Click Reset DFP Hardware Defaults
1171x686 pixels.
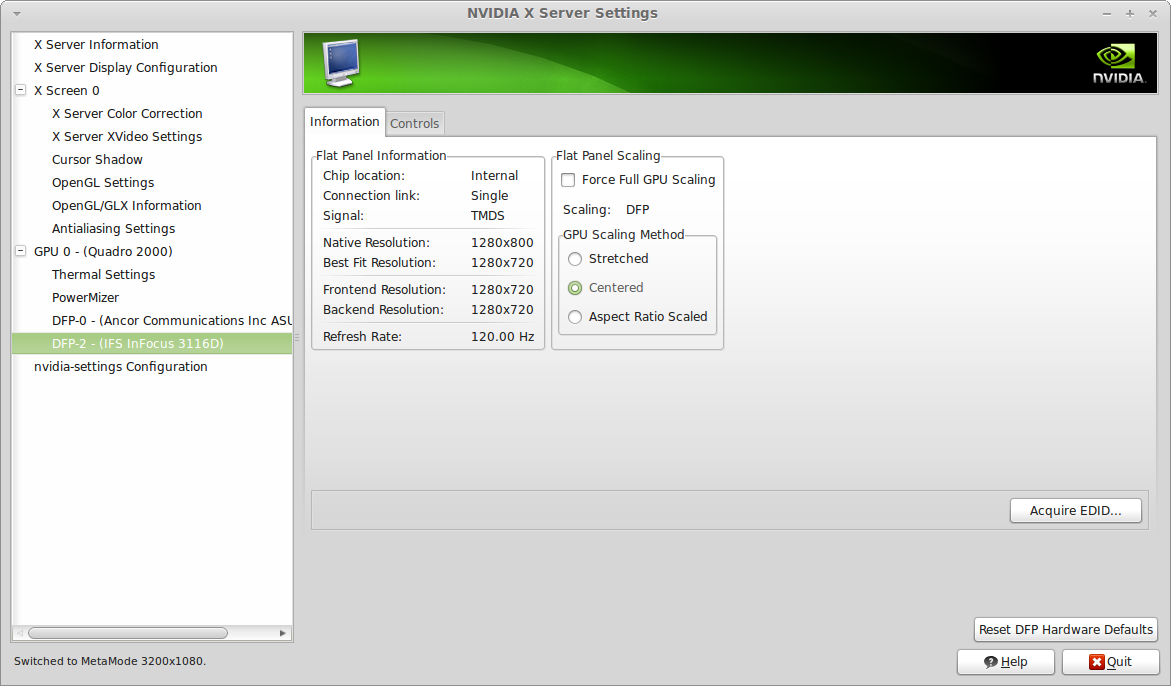(x=1066, y=629)
